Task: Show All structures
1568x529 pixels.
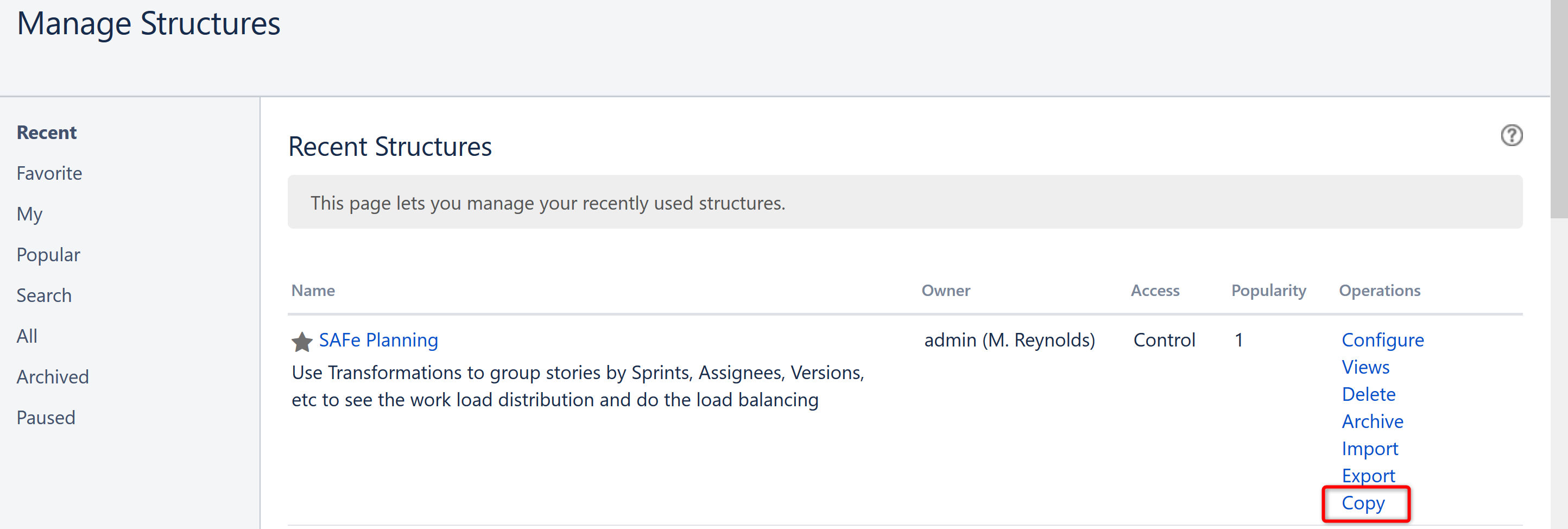Action: (x=27, y=336)
